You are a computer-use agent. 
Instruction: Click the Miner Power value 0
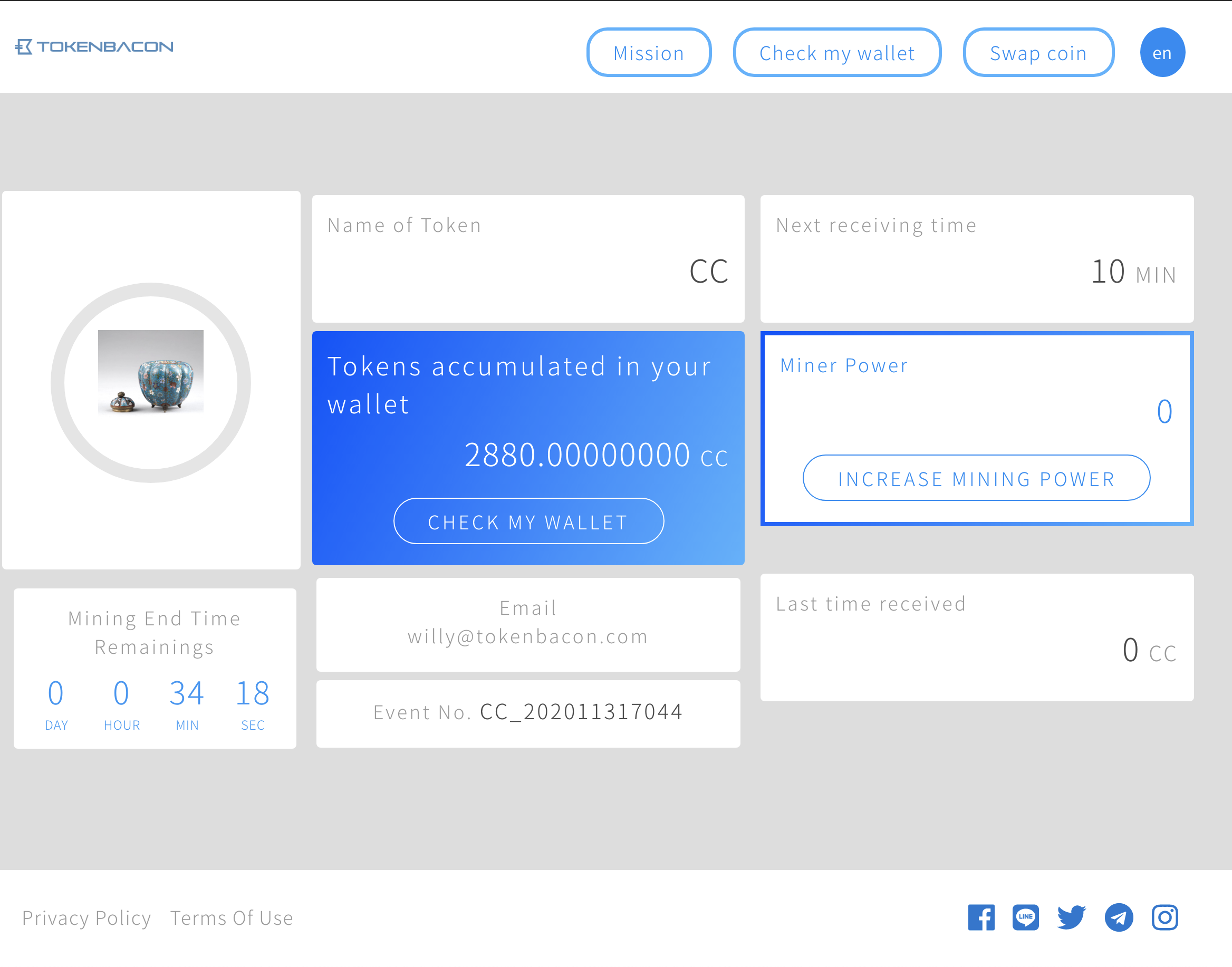click(1164, 412)
